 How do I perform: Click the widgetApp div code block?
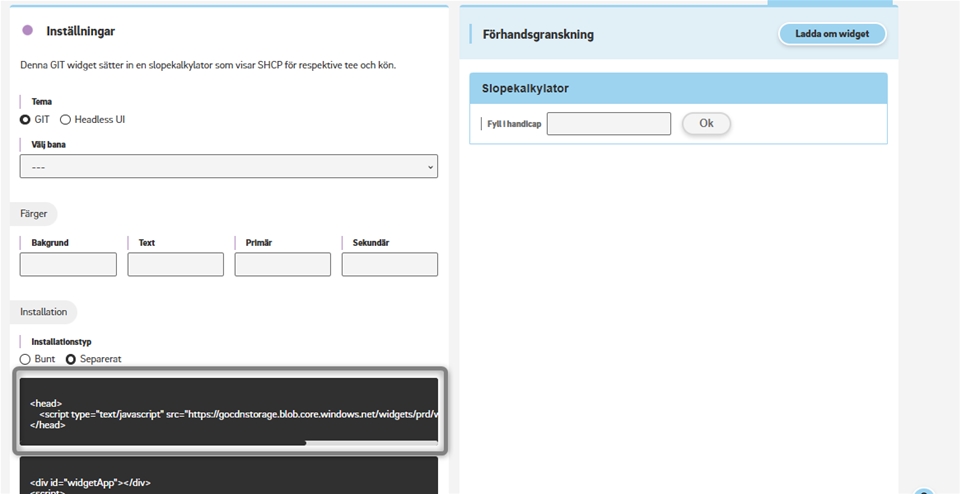tap(228, 476)
